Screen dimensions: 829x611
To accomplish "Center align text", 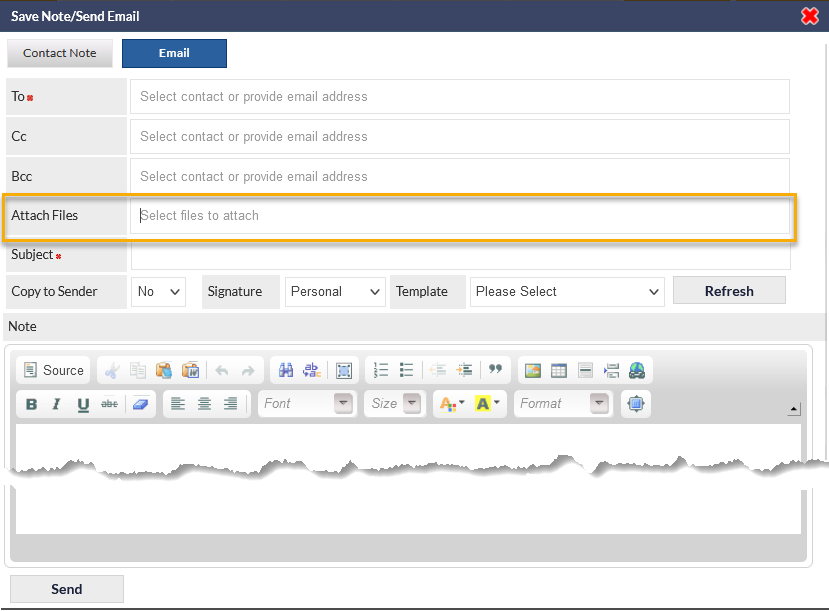I will pos(205,404).
